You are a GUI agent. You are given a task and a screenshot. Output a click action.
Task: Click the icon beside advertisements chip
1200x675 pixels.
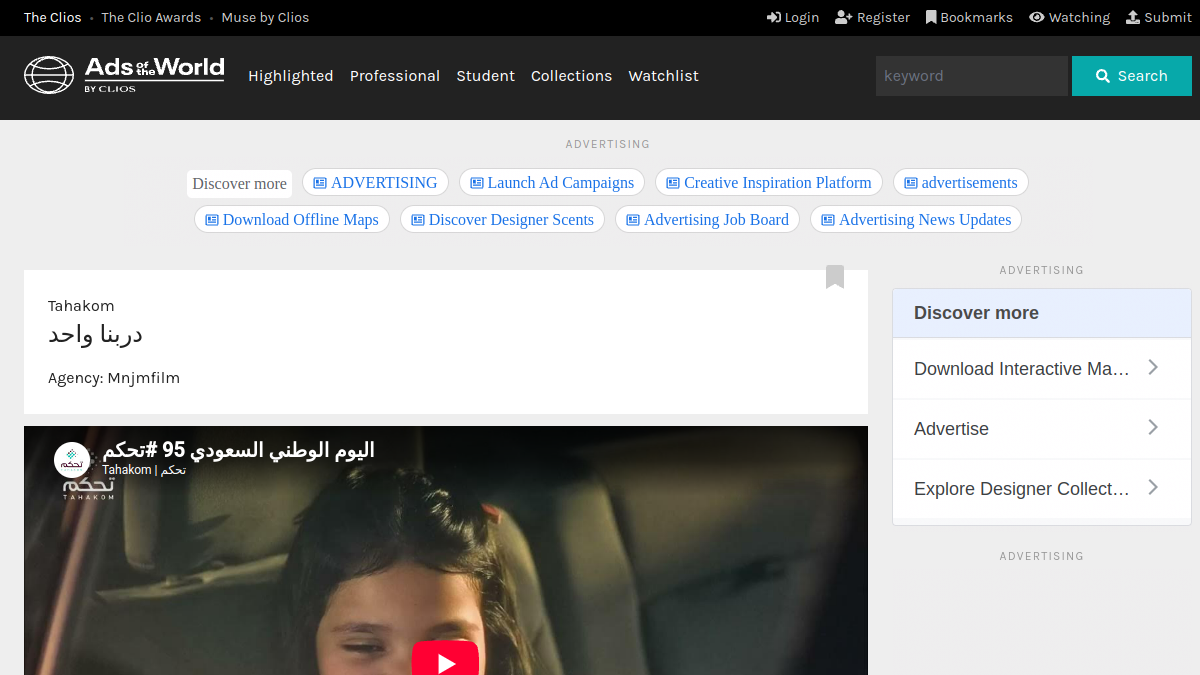coord(911,183)
